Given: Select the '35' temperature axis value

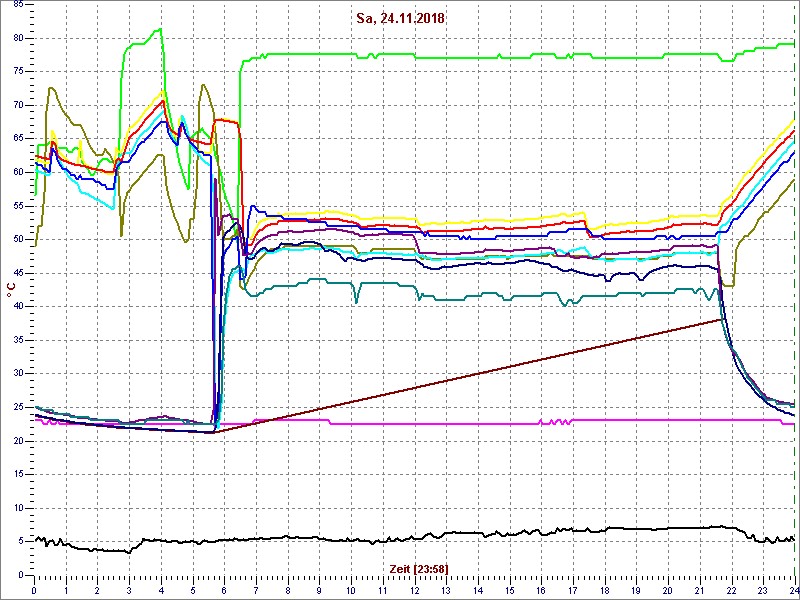Looking at the screenshot, I should [17, 340].
